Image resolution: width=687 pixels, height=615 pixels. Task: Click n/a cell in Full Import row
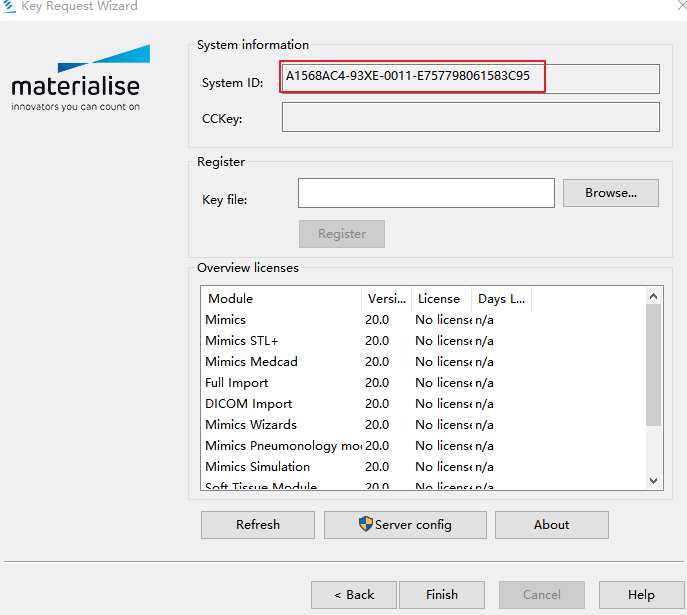(484, 383)
